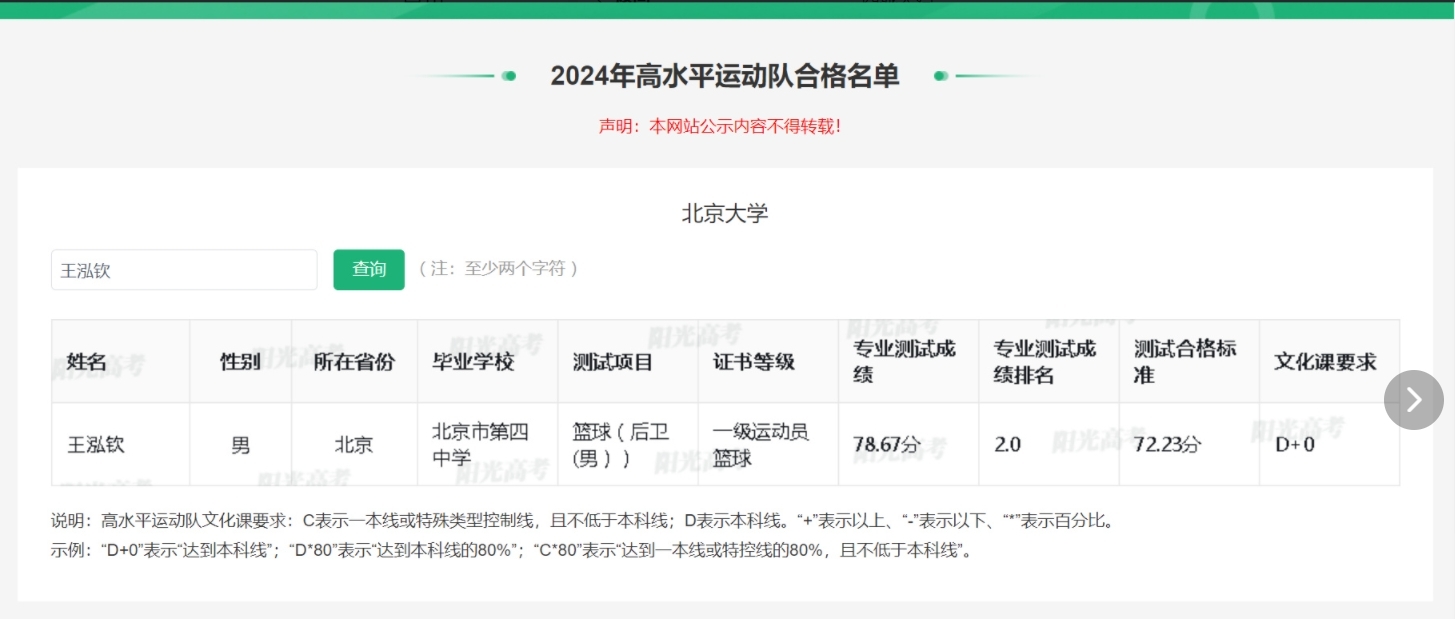Click the 性别 column header

tap(241, 362)
